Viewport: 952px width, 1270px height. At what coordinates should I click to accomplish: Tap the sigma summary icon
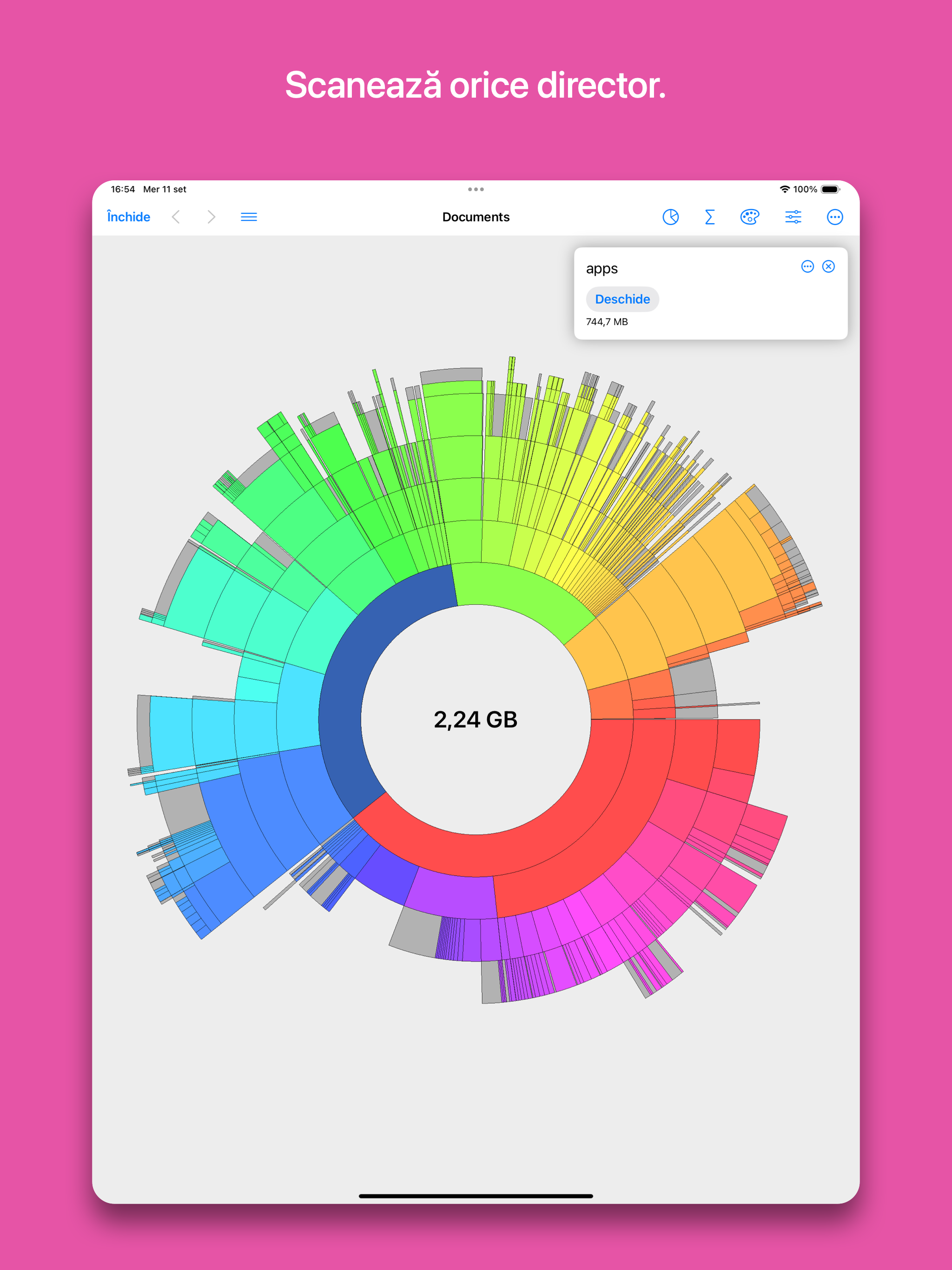710,217
